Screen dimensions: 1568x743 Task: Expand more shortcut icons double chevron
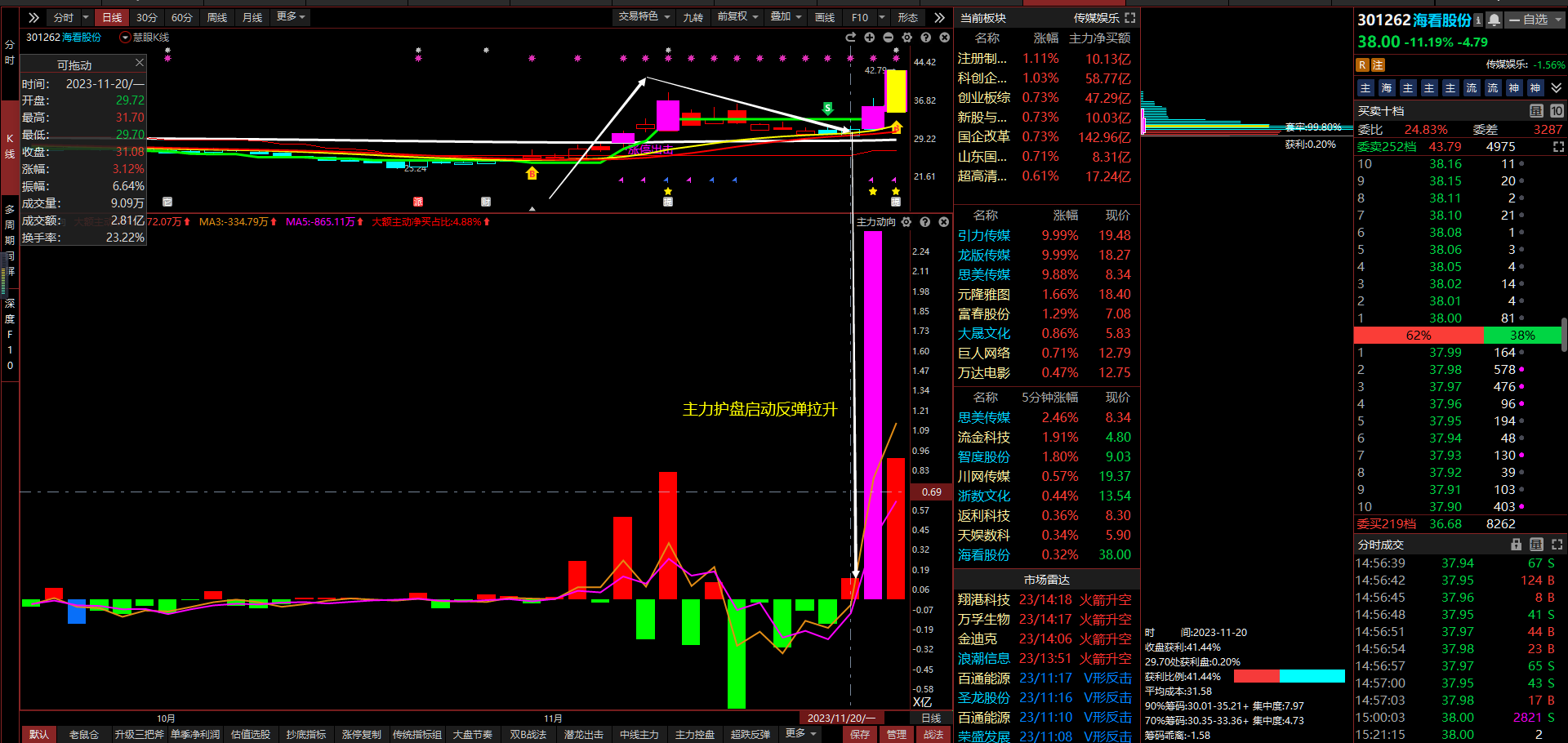pyautogui.click(x=1557, y=88)
